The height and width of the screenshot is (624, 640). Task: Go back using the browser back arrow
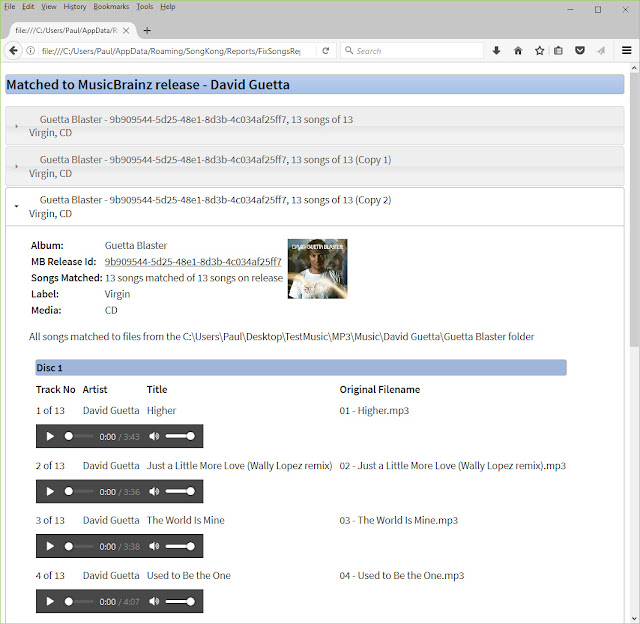pyautogui.click(x=13, y=51)
